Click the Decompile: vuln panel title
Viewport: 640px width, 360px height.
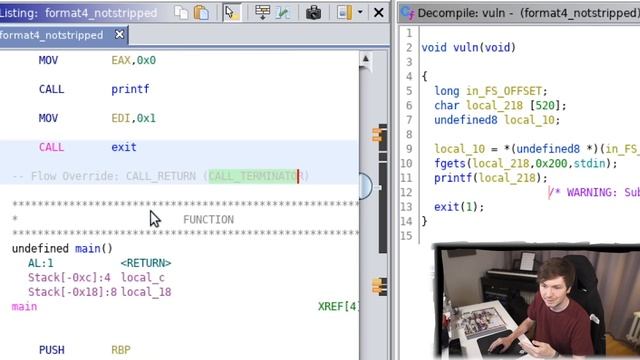click(528, 13)
